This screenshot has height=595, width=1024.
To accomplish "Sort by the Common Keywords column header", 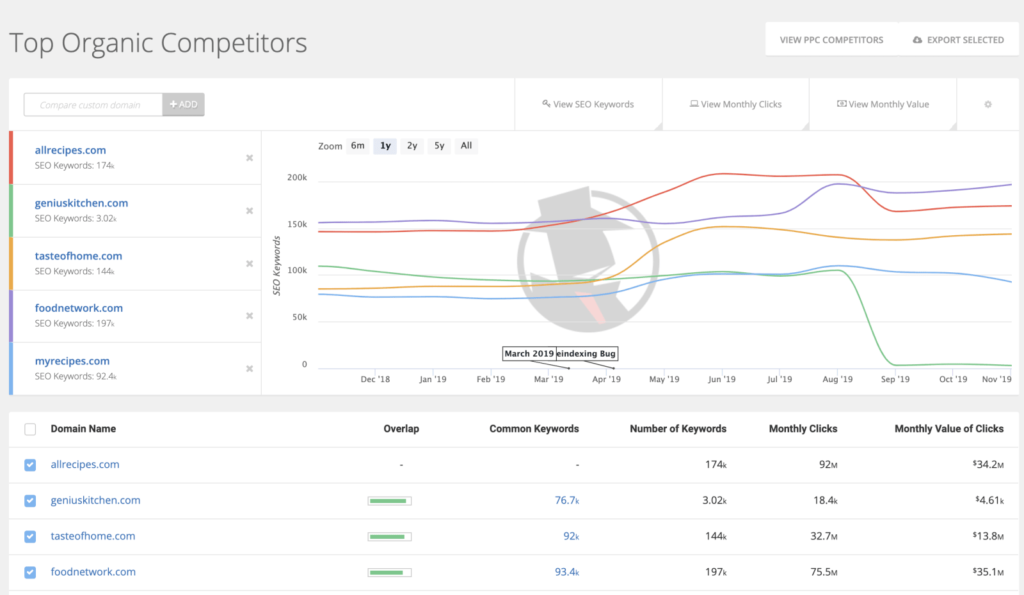I will coord(534,429).
